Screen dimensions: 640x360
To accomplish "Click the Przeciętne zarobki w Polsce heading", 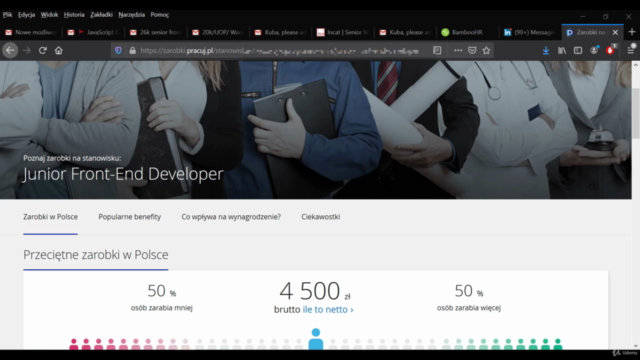I will pyautogui.click(x=96, y=255).
